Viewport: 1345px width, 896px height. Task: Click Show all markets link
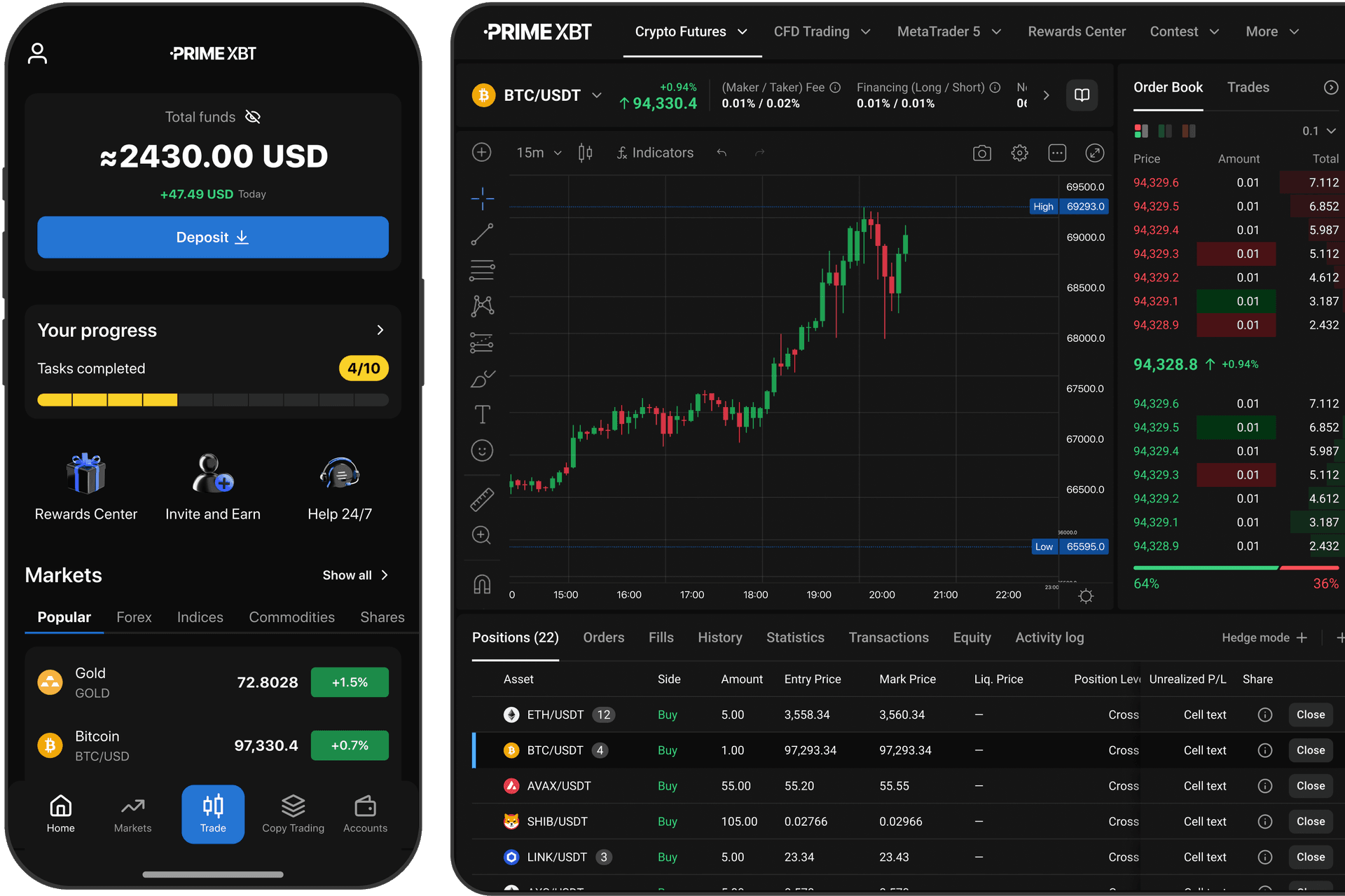(x=355, y=575)
